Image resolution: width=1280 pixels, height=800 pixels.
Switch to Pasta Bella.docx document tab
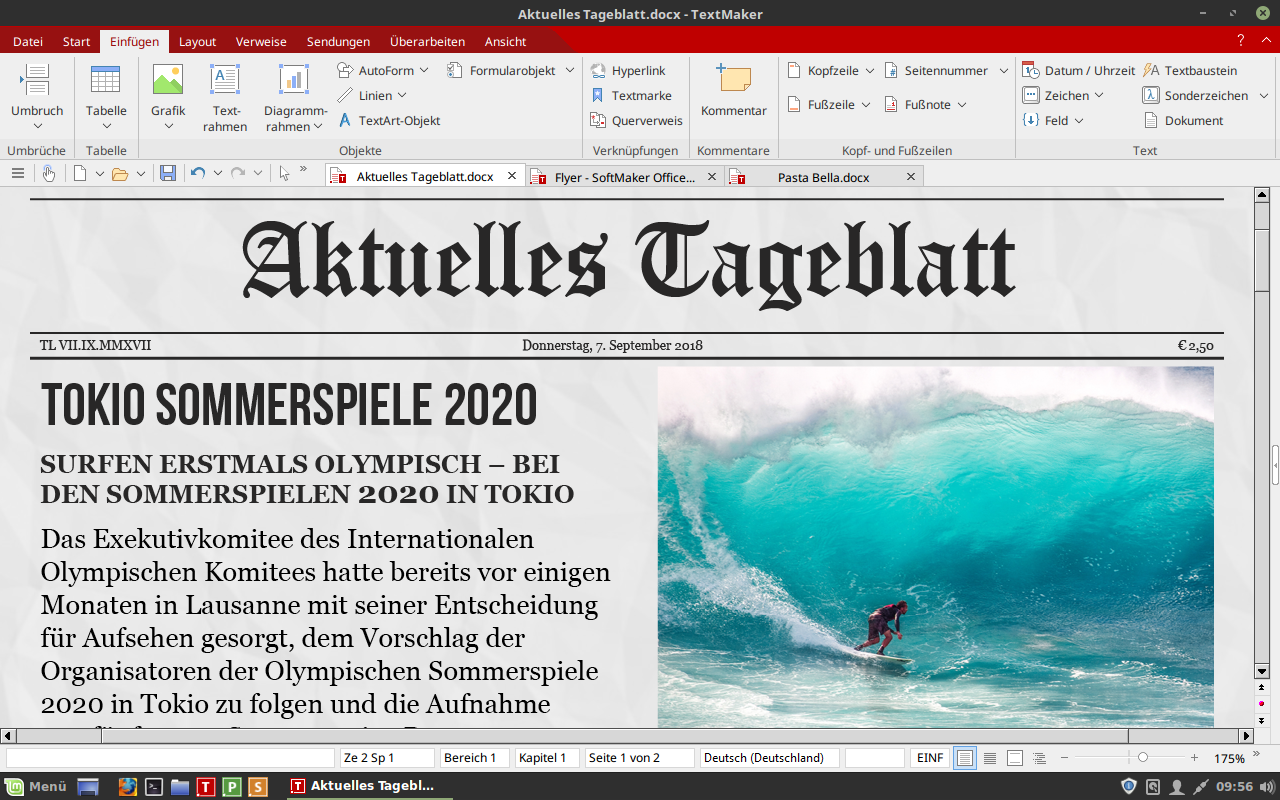(x=823, y=177)
